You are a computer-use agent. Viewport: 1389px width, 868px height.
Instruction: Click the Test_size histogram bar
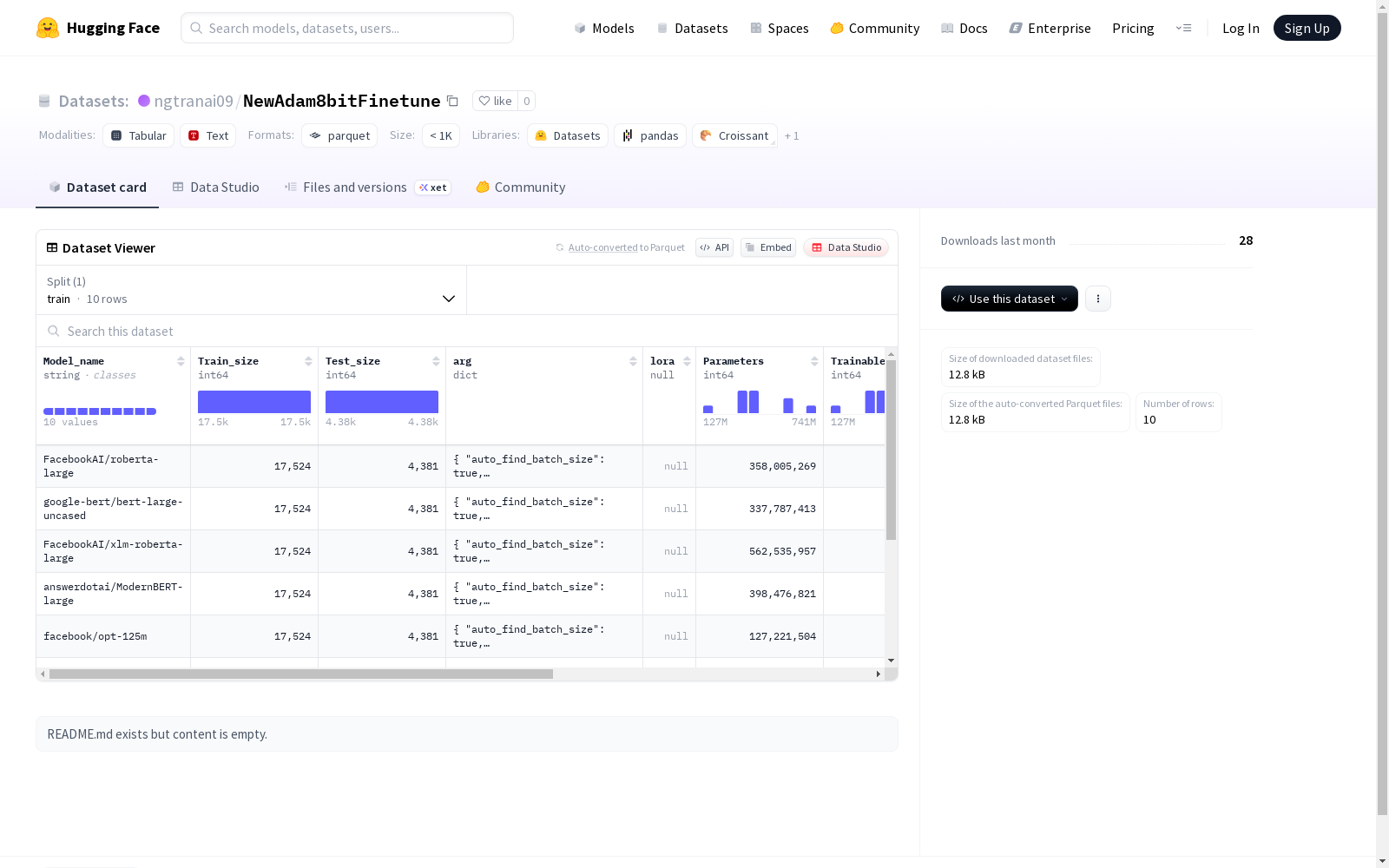click(x=382, y=402)
